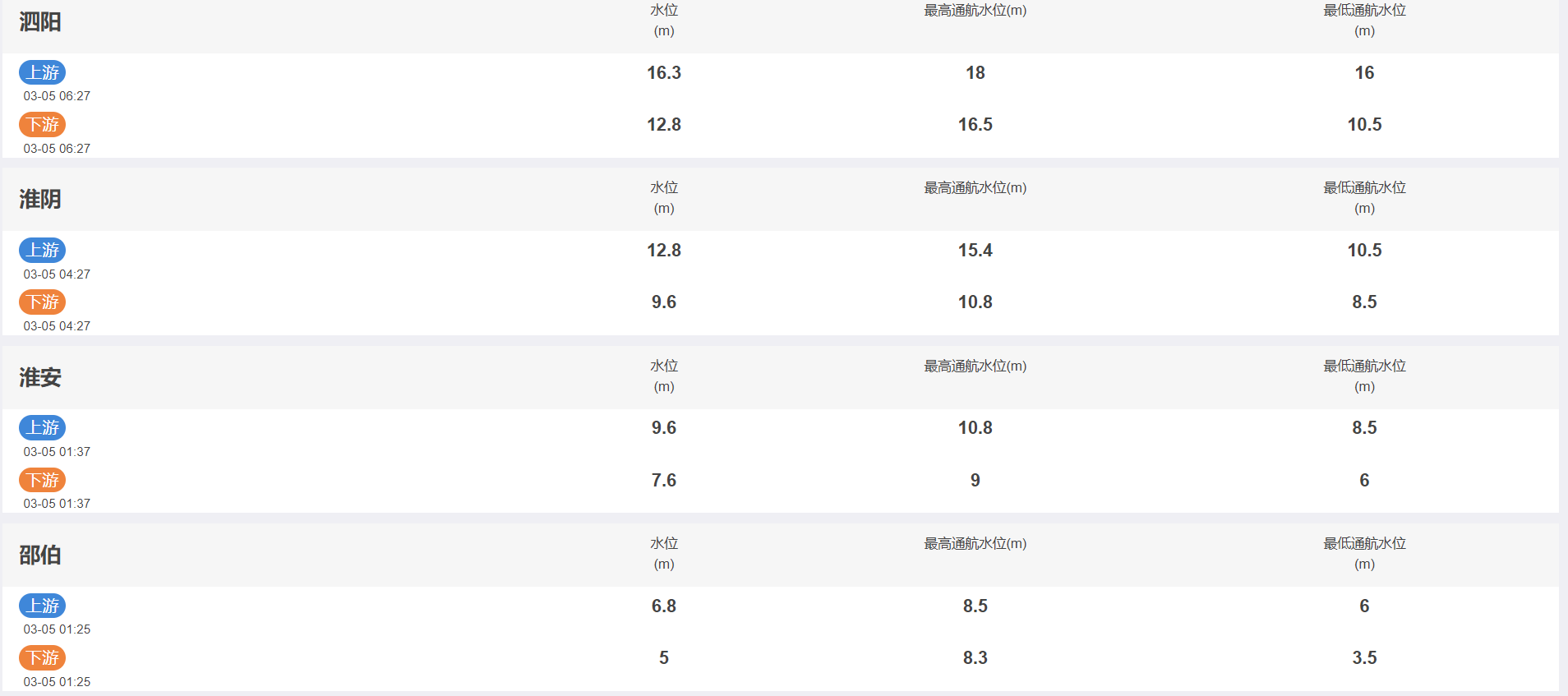
Task: Click the blue 上游 badge under 泗阳
Action: [x=42, y=72]
